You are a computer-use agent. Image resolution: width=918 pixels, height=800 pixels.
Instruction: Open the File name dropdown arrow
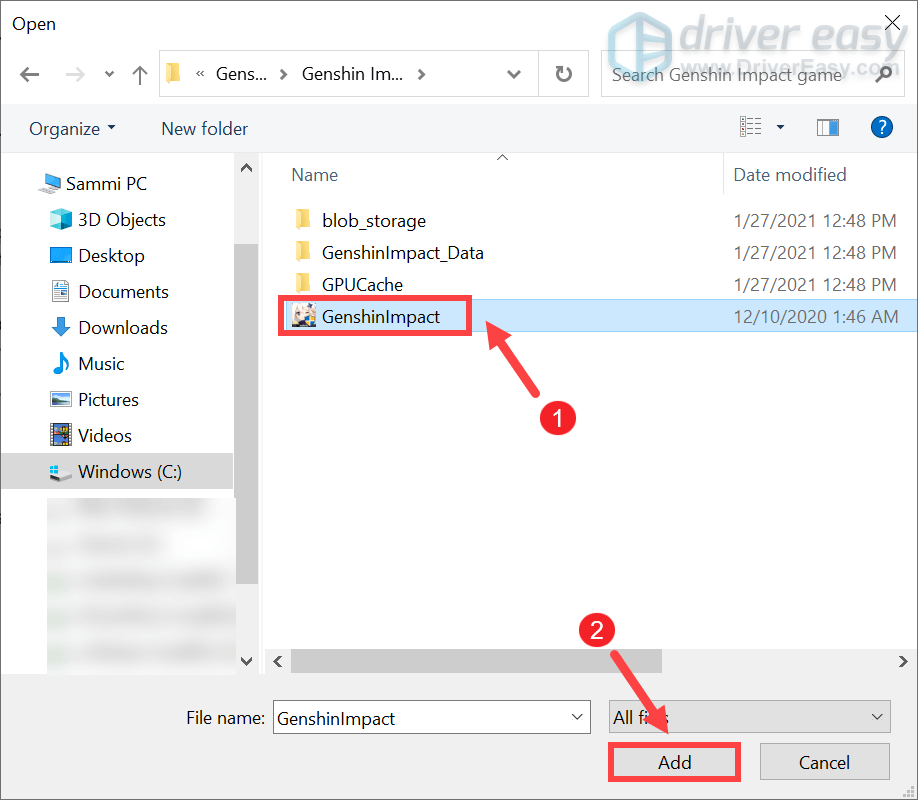tap(577, 717)
